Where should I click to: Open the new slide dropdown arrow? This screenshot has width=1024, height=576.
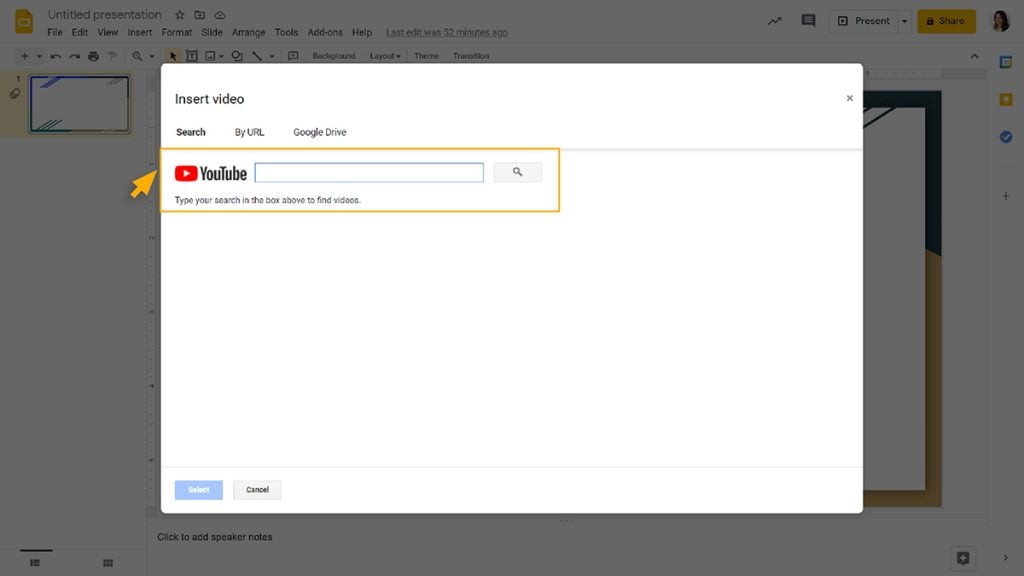38,56
